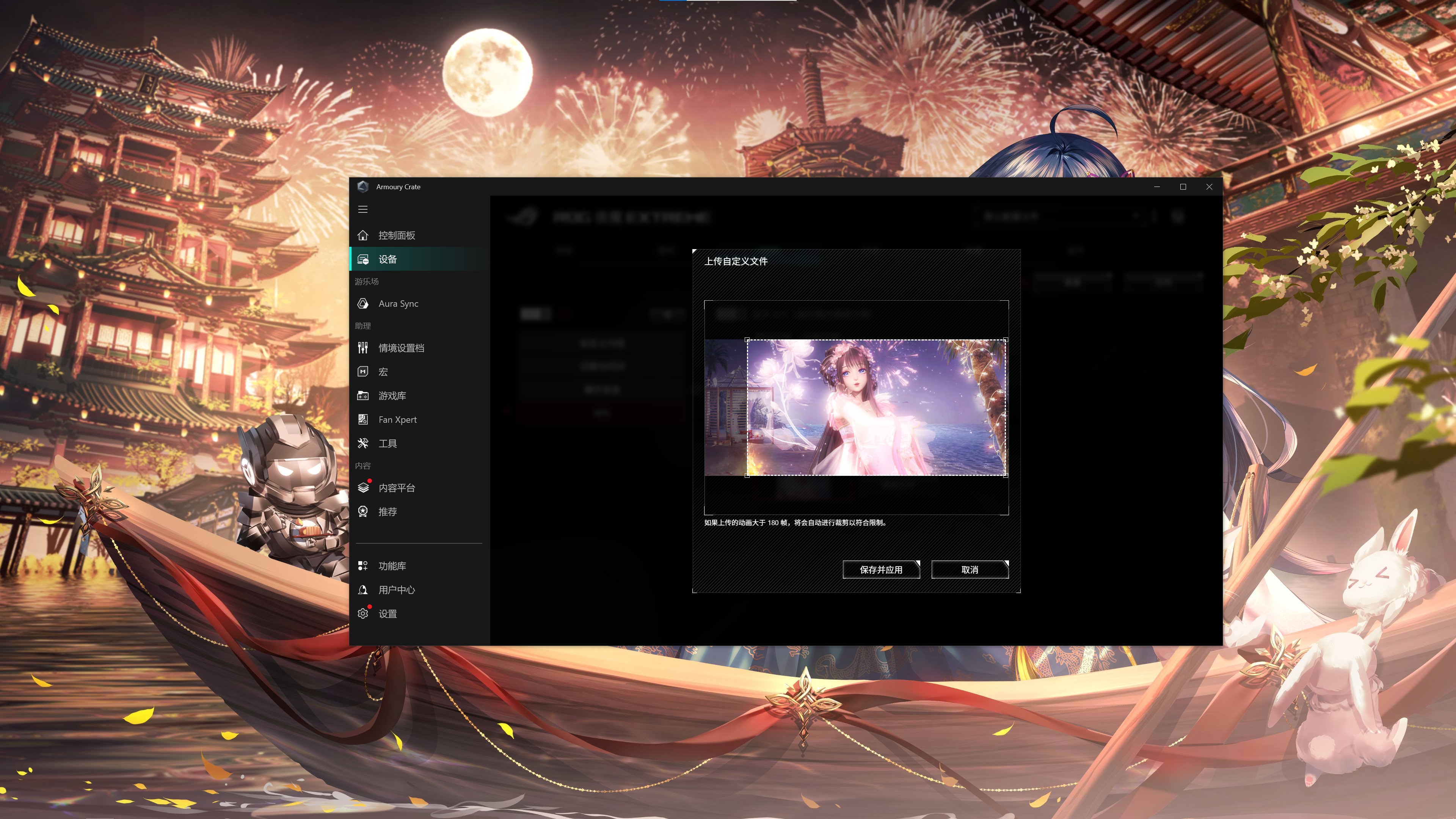
Task: Open the 宏 macro icon
Action: [x=363, y=371]
